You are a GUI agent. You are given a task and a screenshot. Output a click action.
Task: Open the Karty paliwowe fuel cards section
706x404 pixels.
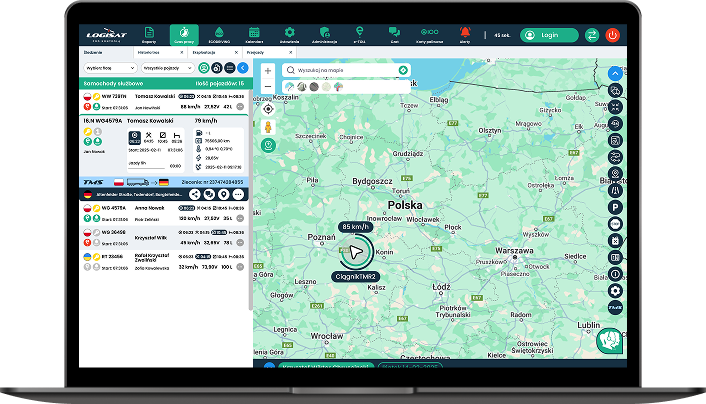(430, 35)
